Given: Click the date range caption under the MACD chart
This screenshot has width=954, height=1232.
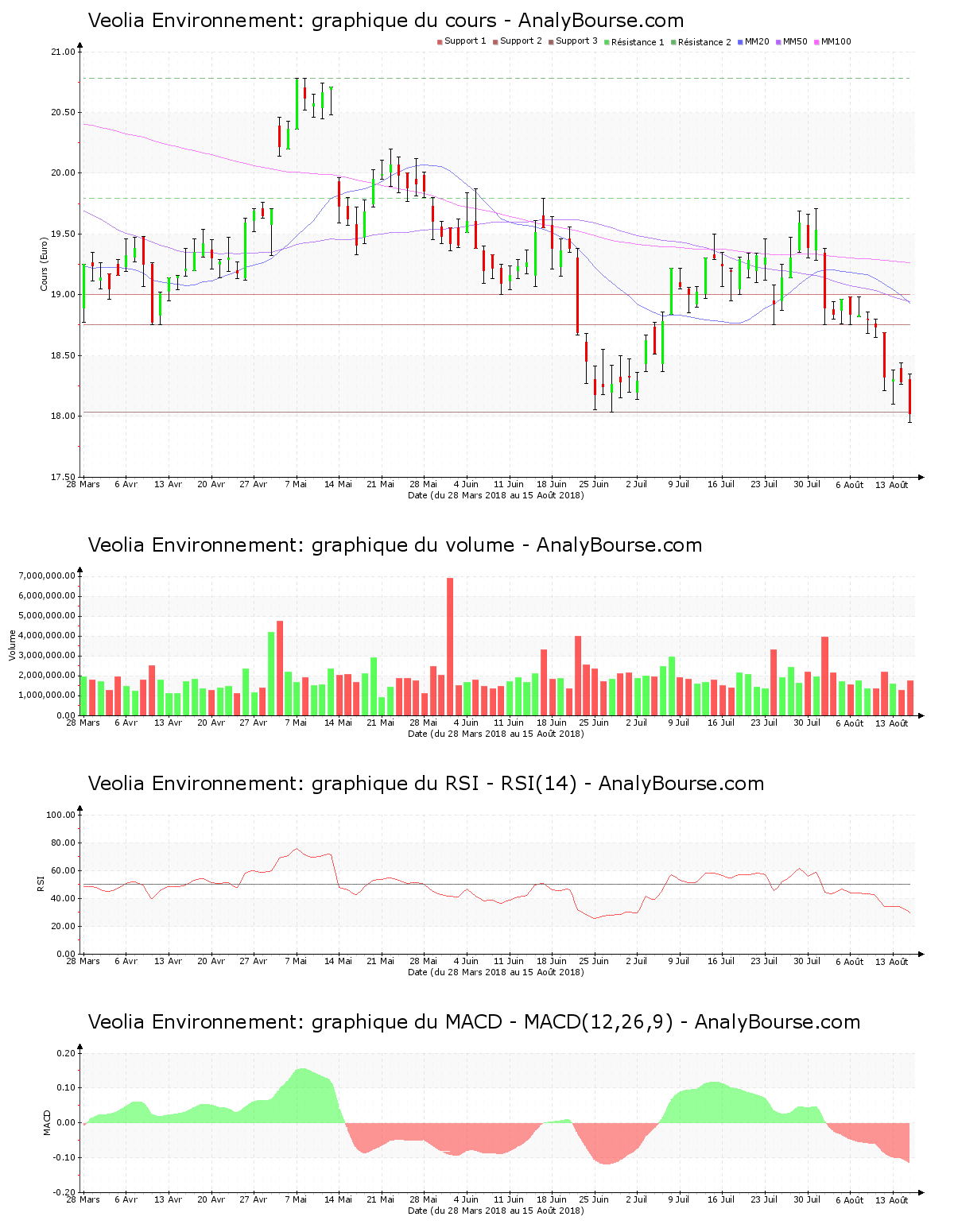Looking at the screenshot, I should 496,1211.
